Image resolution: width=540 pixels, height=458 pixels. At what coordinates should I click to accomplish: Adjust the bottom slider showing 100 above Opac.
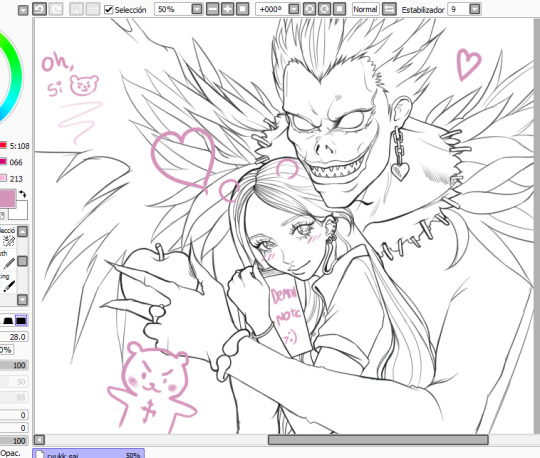tap(14, 441)
